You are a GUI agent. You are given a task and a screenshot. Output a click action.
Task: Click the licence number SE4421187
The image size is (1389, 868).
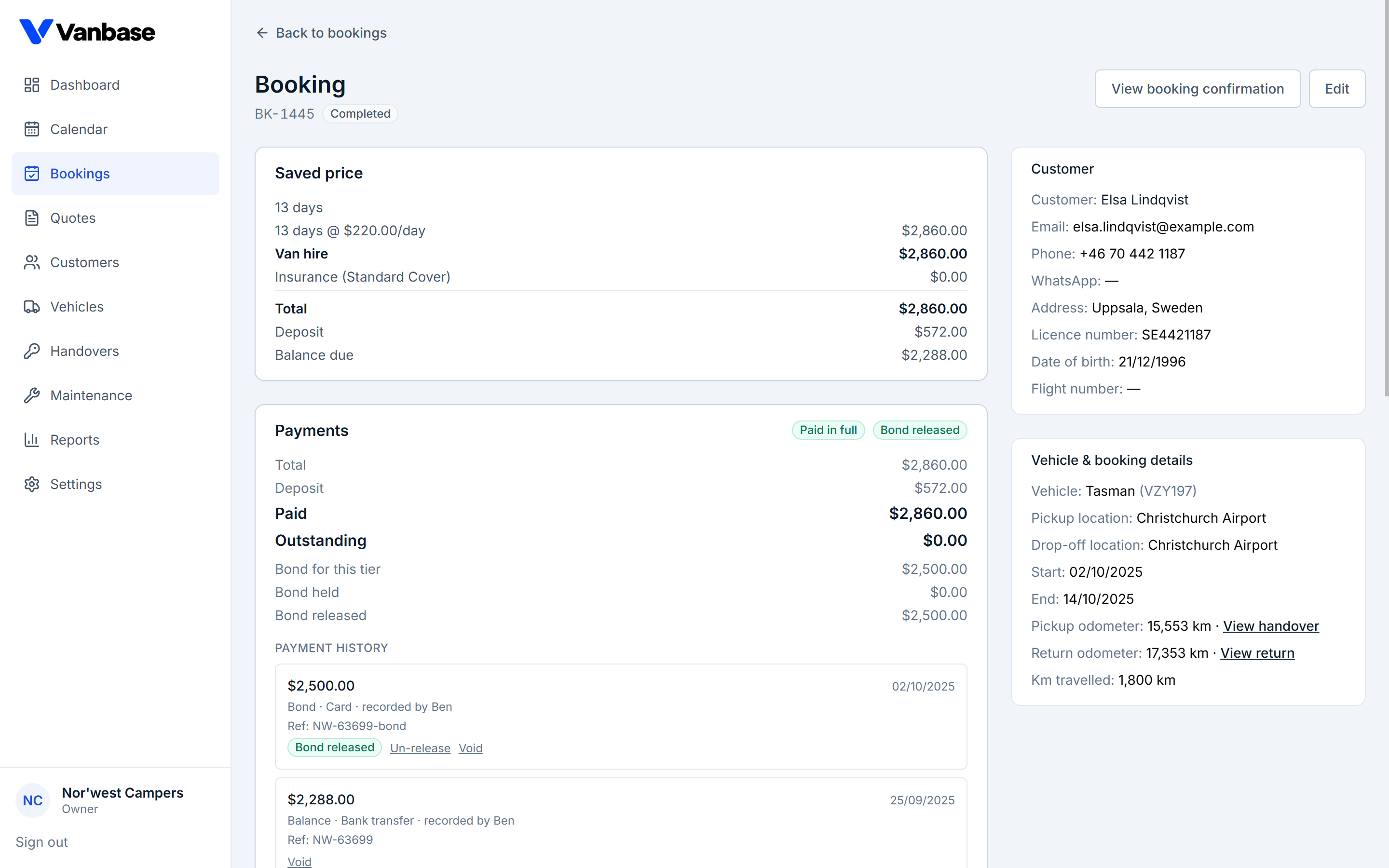tap(1176, 335)
